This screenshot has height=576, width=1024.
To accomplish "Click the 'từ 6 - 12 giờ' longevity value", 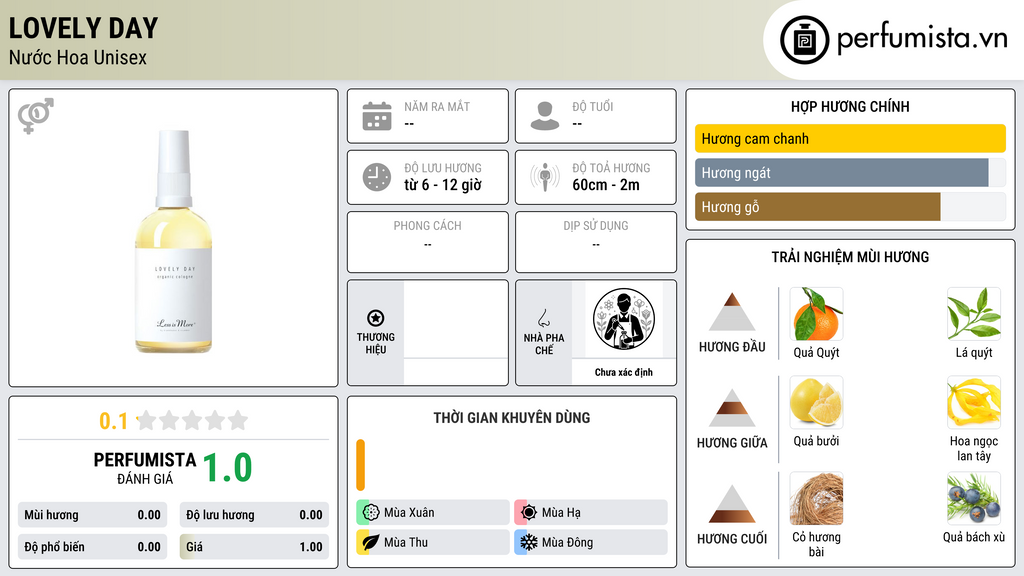I will tap(443, 185).
